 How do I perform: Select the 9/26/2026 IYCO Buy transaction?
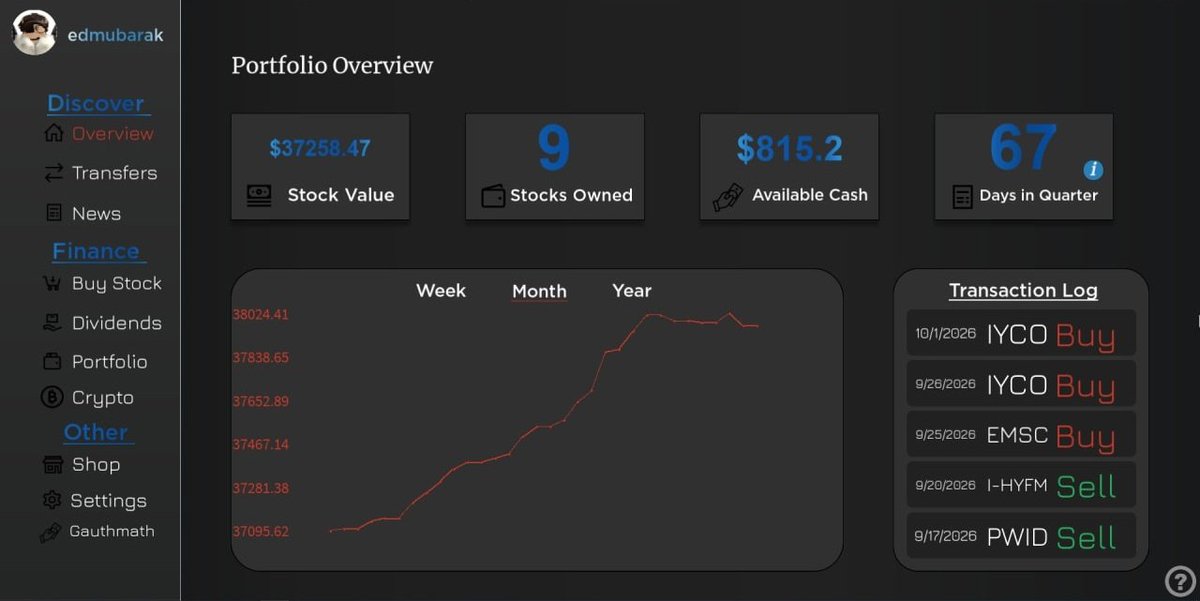(x=1021, y=384)
